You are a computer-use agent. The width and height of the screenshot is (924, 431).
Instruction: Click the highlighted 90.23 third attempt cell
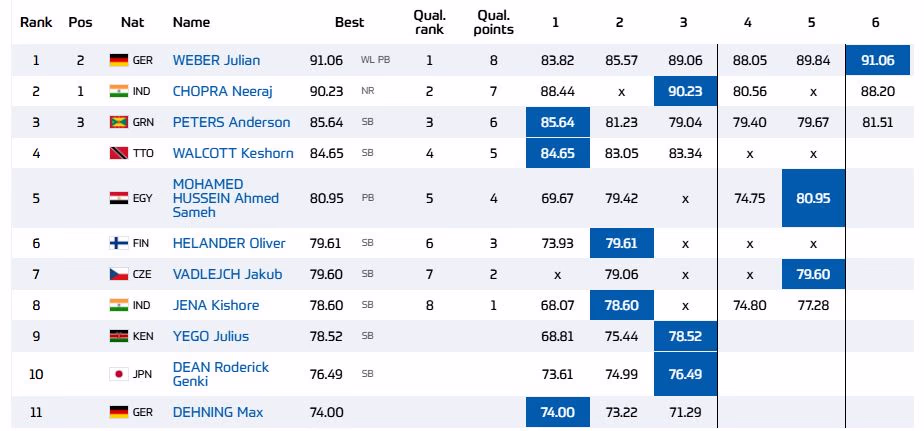pos(685,92)
